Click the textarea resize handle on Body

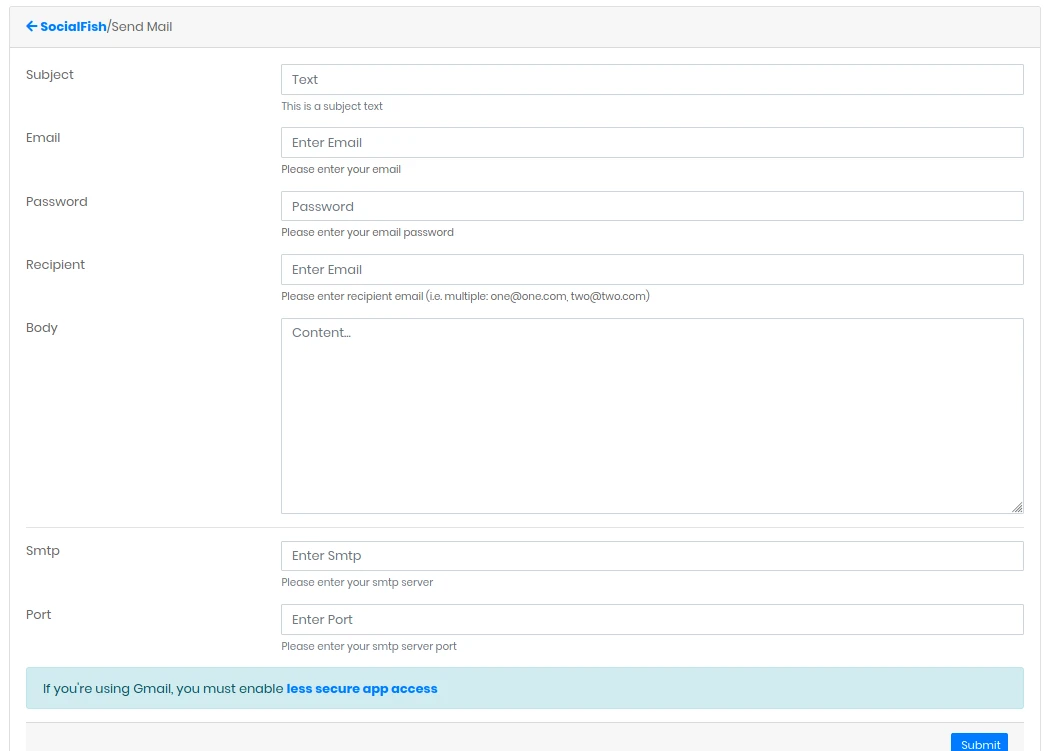(1018, 508)
